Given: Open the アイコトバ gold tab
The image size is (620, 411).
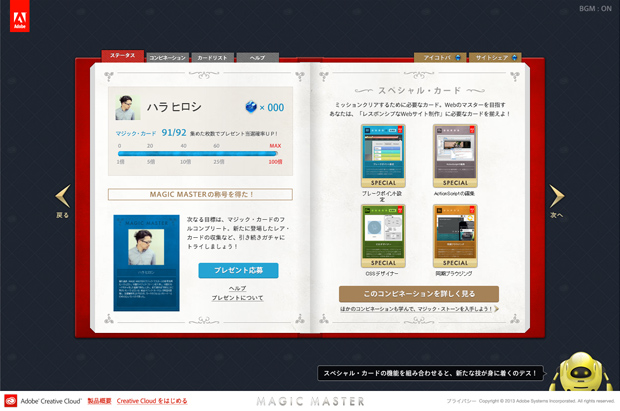Looking at the screenshot, I should [x=440, y=58].
